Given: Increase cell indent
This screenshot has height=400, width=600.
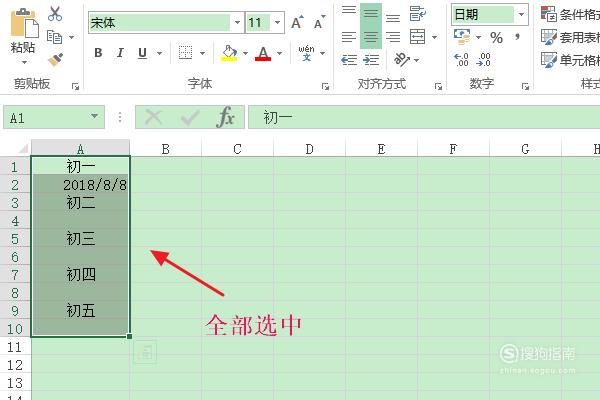Looking at the screenshot, I should coord(371,60).
